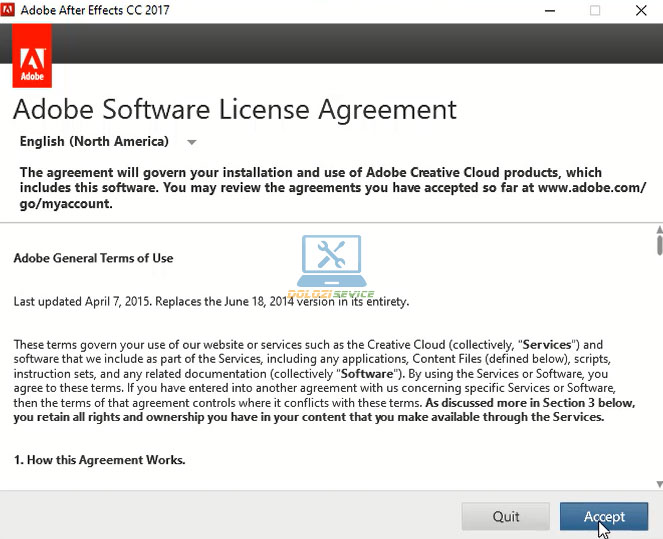
Task: Click the Adobe General Terms of Use heading
Action: (x=93, y=258)
